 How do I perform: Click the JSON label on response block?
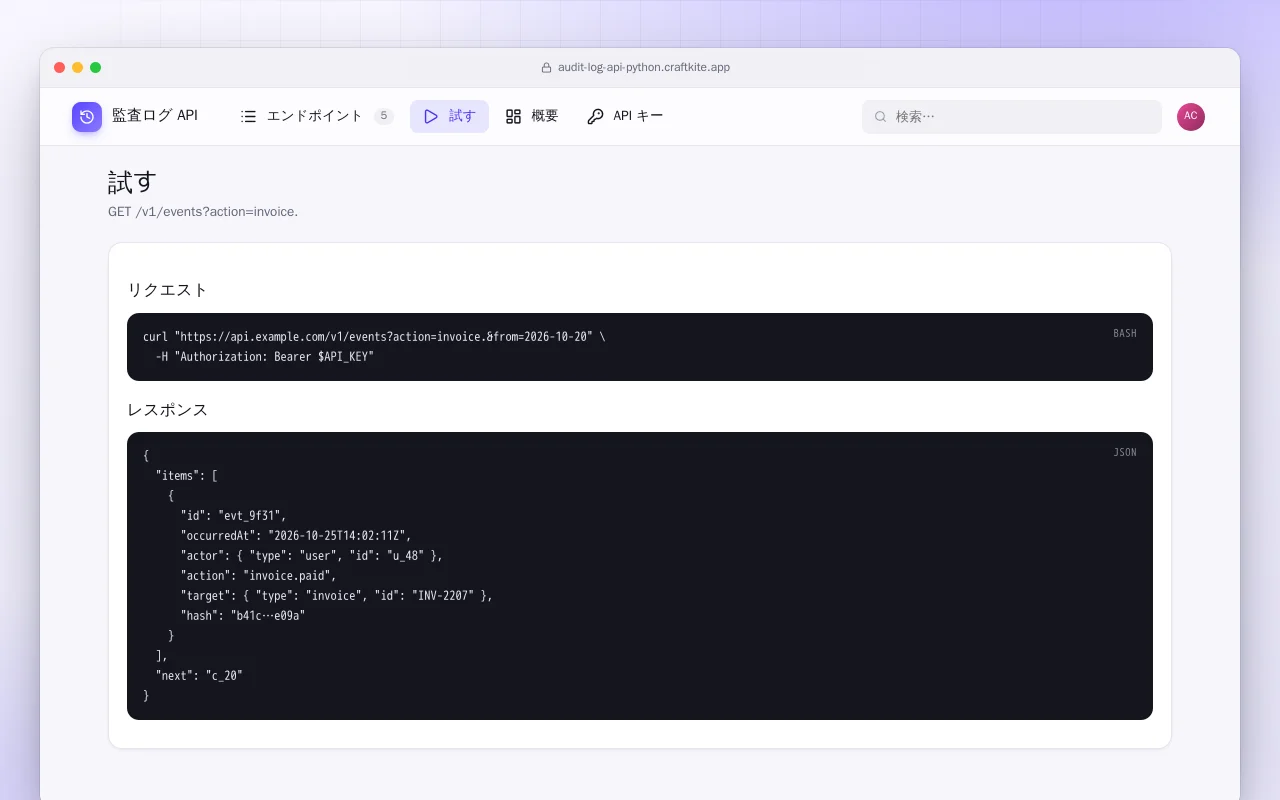[1125, 453]
